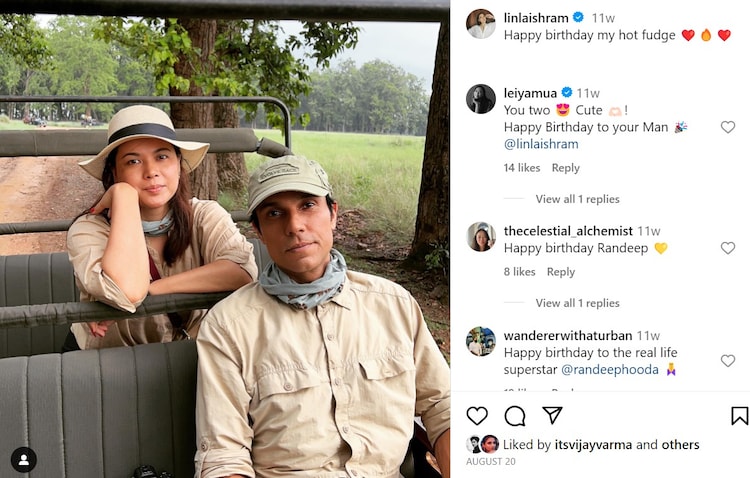Open wandererwithaturban's avatar
The height and width of the screenshot is (478, 750).
coord(481,342)
